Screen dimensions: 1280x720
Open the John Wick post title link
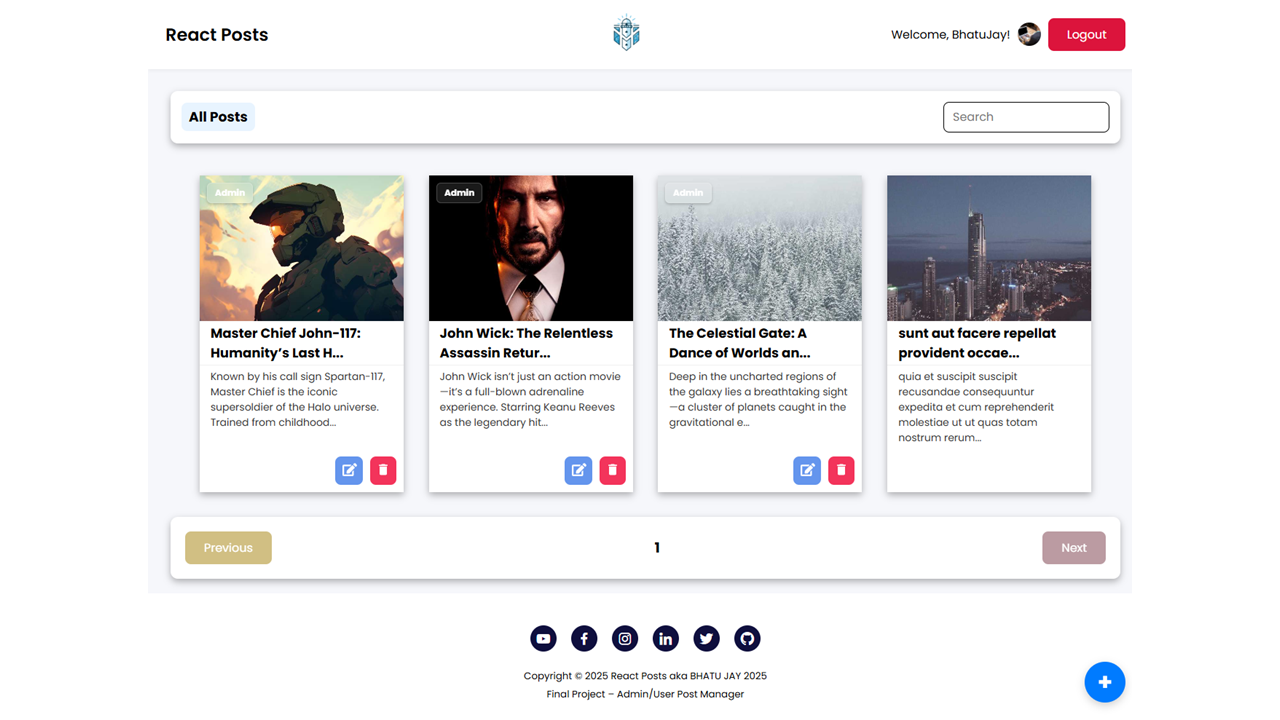tap(525, 342)
